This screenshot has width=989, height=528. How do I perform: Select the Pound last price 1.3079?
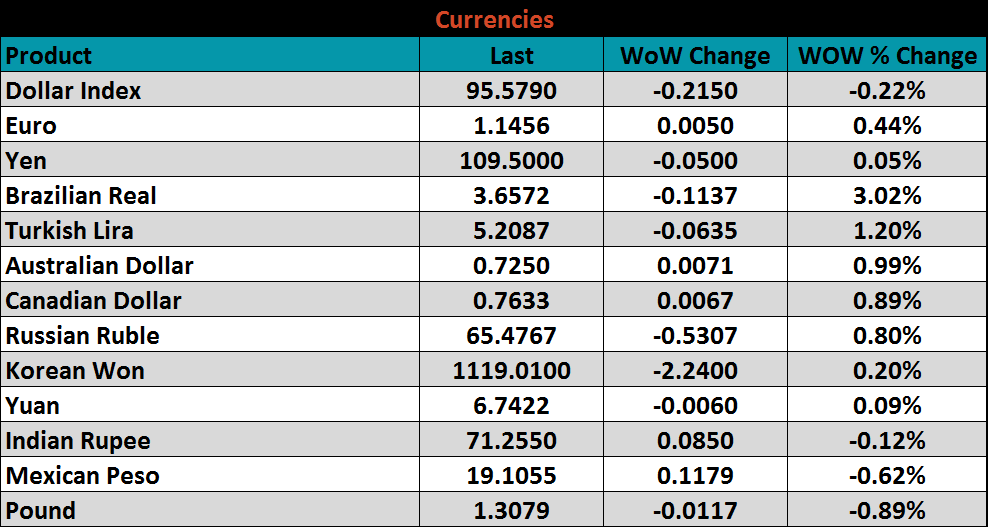click(x=511, y=511)
